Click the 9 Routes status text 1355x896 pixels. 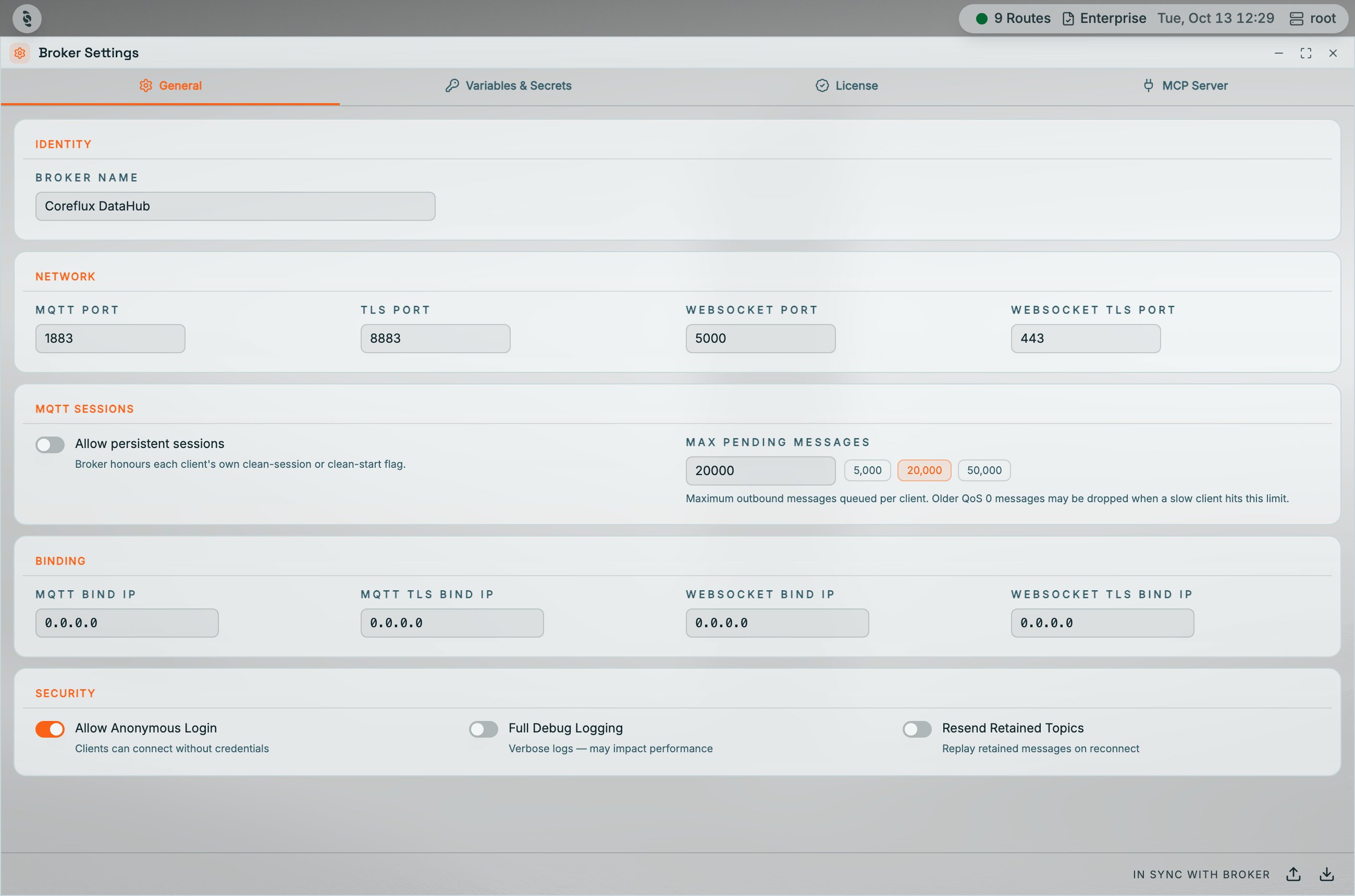[x=1023, y=18]
